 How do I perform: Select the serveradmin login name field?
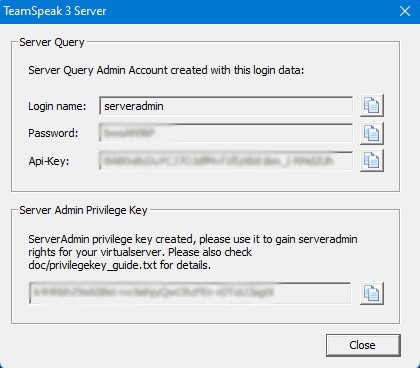(x=226, y=106)
